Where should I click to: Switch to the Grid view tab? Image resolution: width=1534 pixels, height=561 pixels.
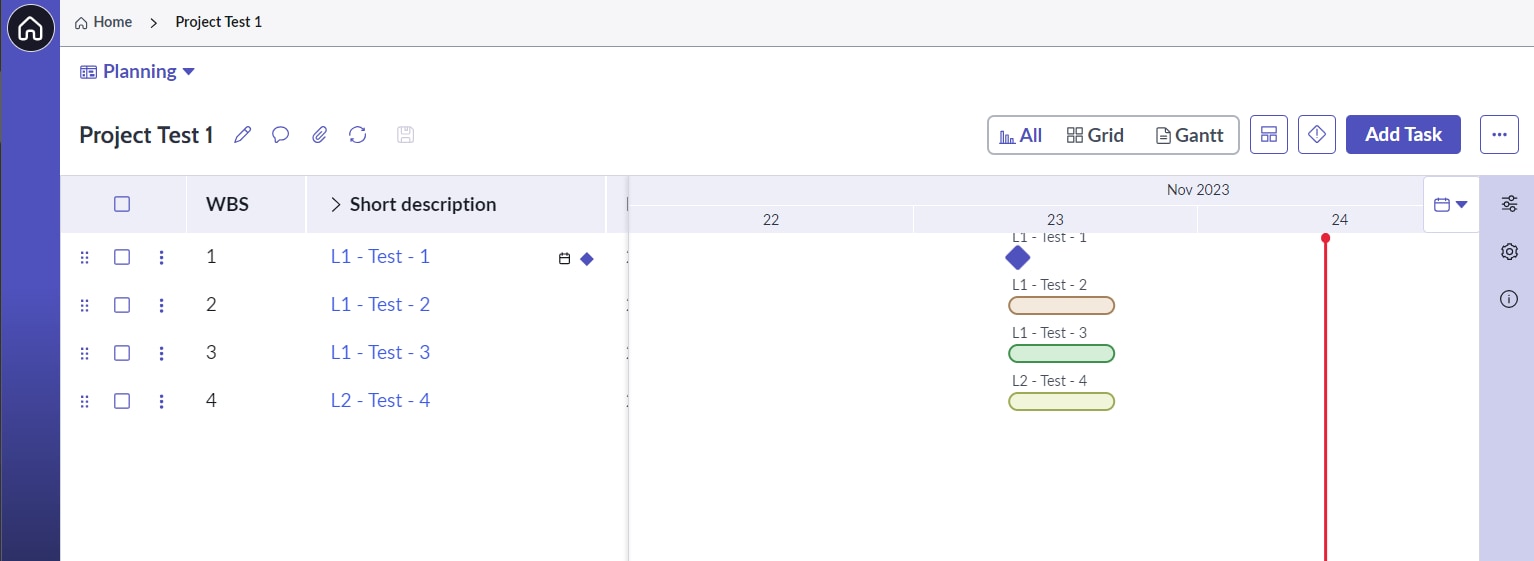pos(1095,135)
